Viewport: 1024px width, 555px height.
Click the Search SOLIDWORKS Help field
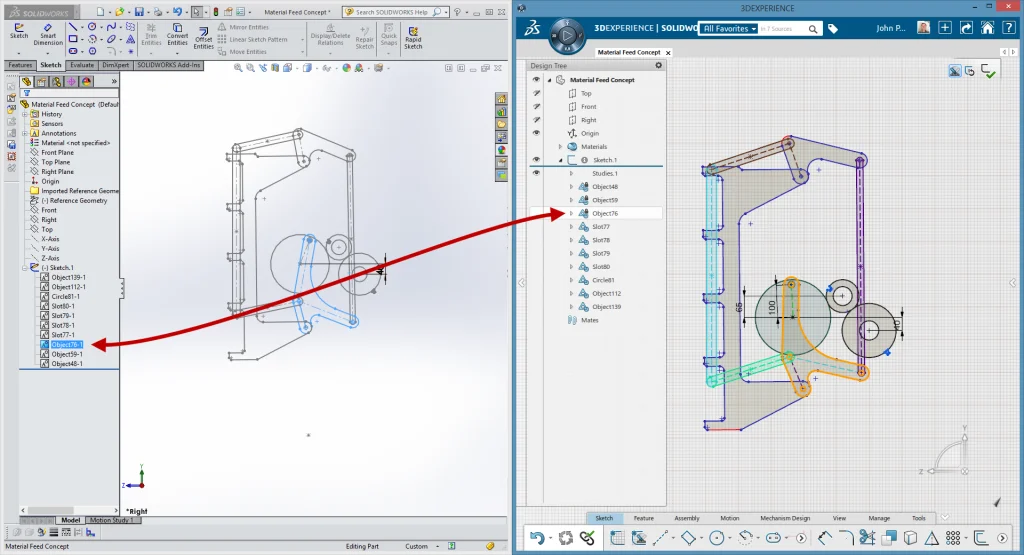tap(391, 12)
